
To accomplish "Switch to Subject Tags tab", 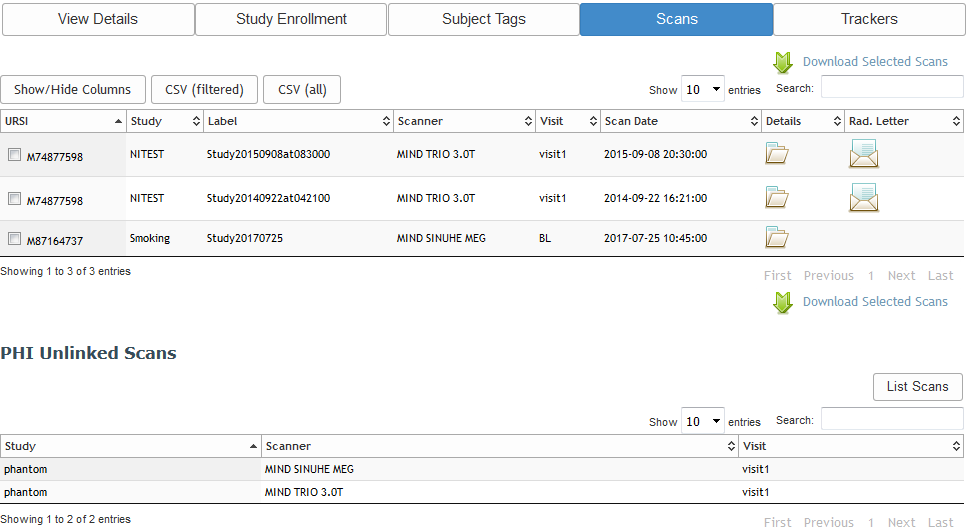I will [484, 19].
